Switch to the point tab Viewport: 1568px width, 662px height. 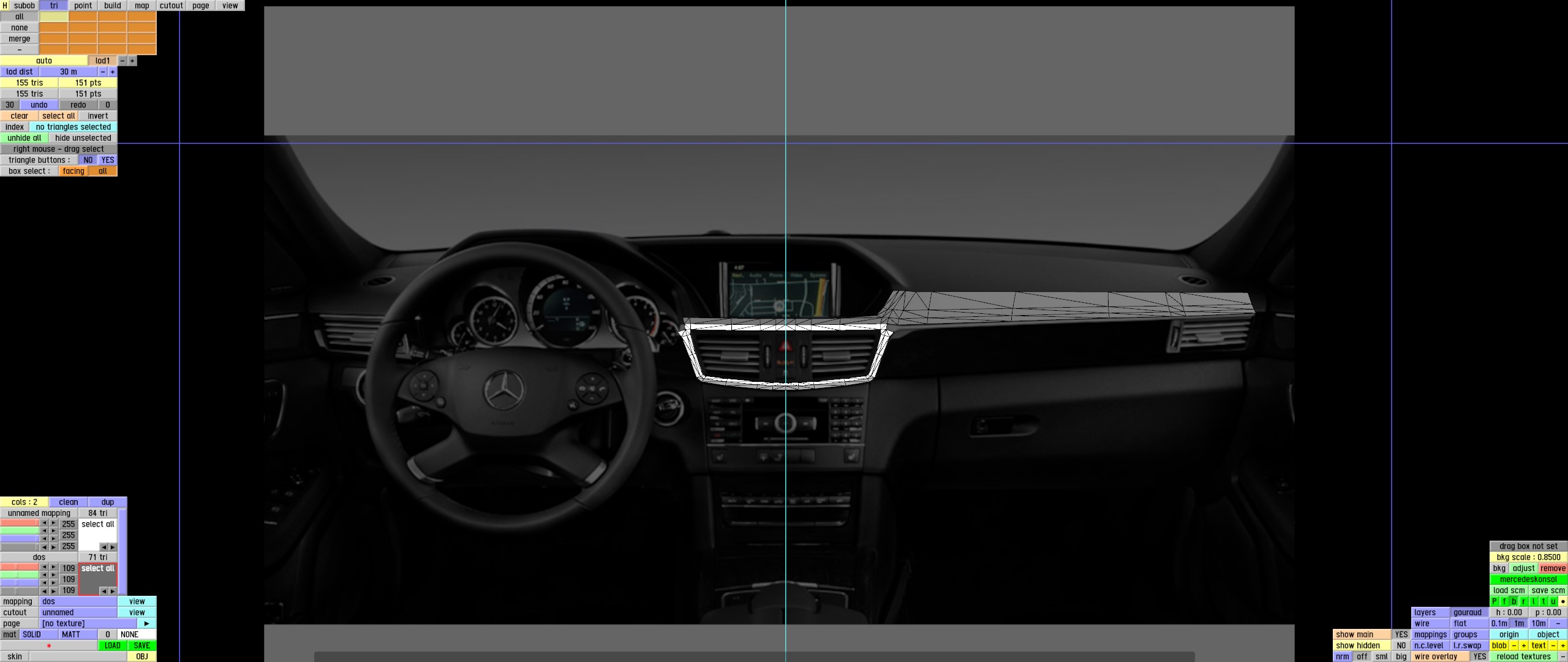pos(83,6)
